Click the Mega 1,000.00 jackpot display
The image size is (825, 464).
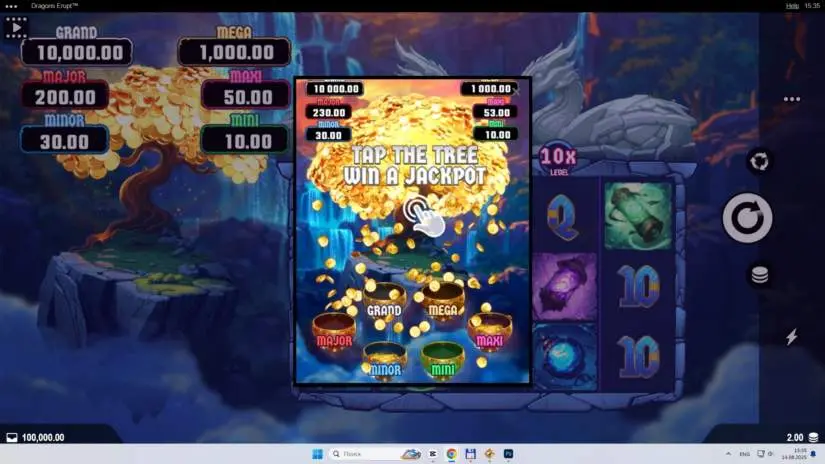235,52
